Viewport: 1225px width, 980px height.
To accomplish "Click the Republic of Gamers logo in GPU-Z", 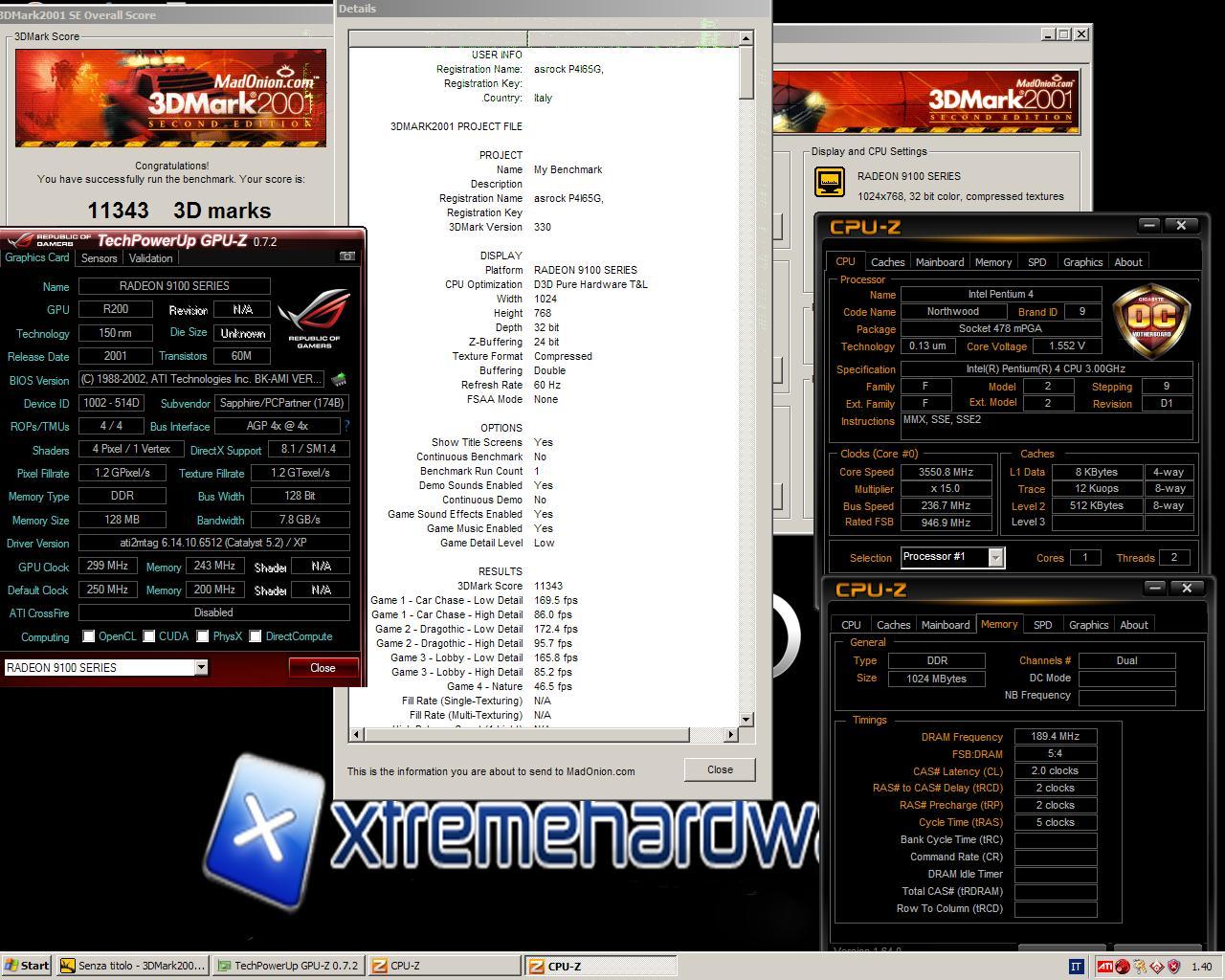I will click(x=314, y=319).
